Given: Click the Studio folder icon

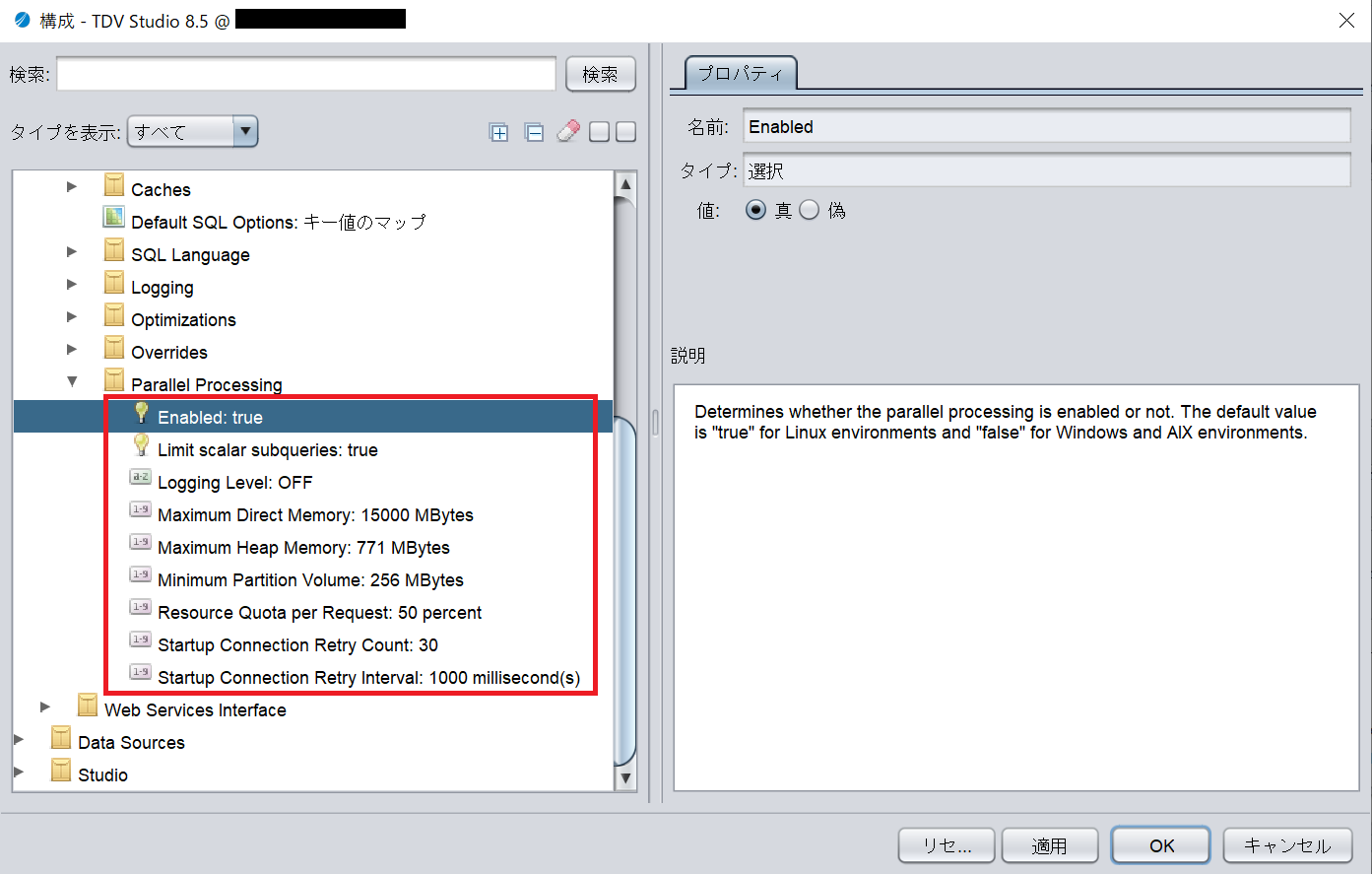Looking at the screenshot, I should click(61, 772).
